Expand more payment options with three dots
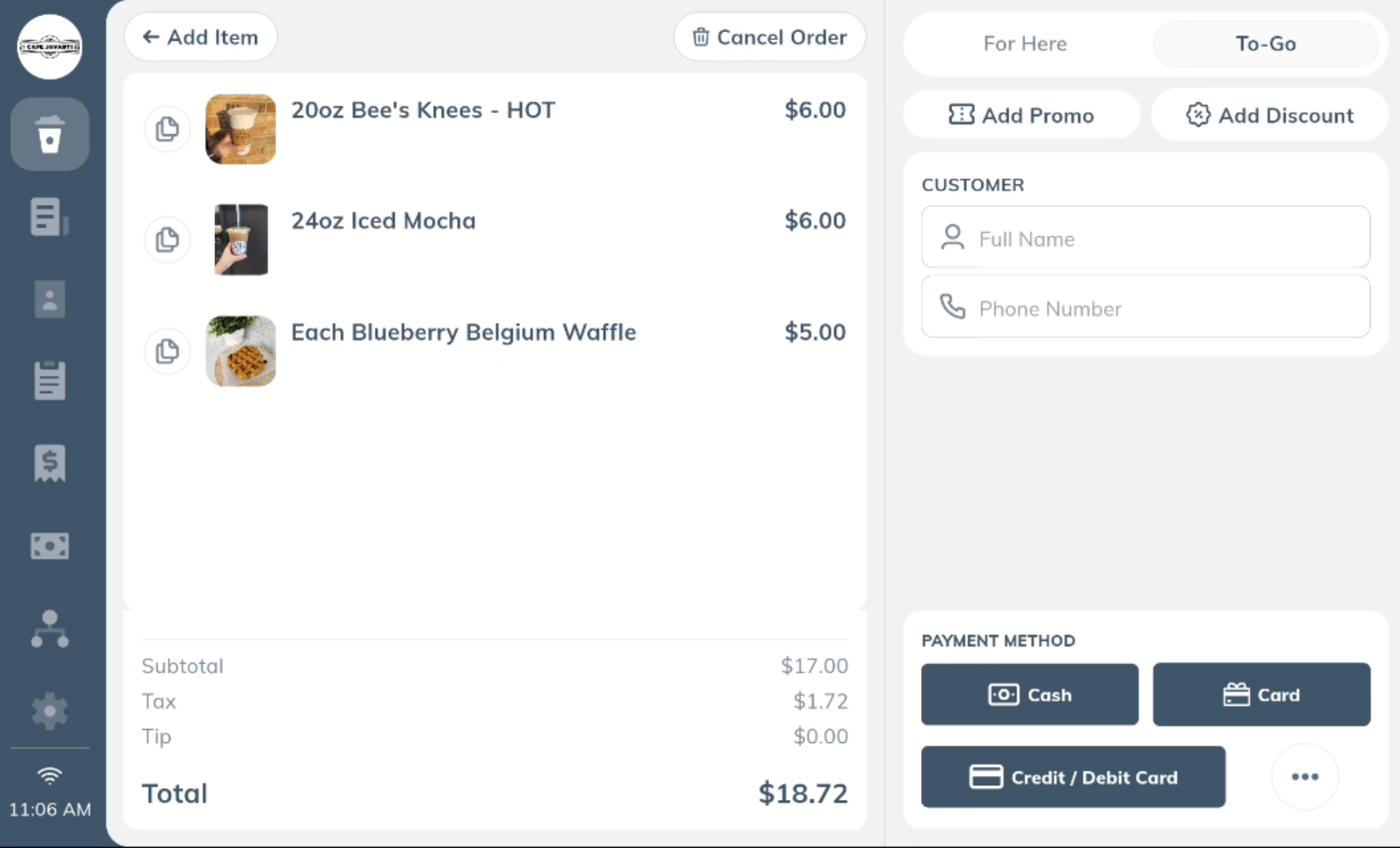 [x=1304, y=777]
